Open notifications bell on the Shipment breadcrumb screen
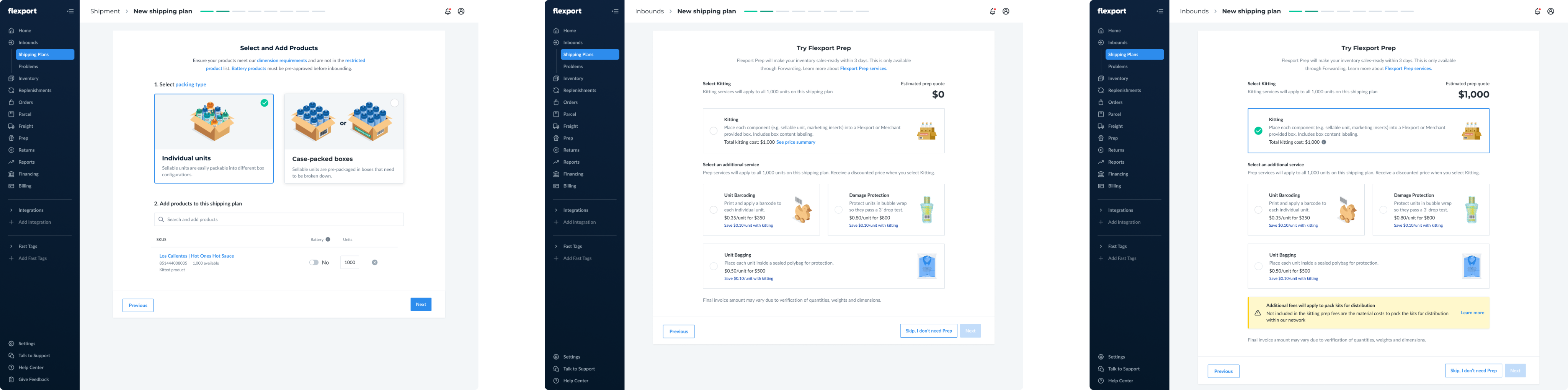This screenshot has width=1568, height=390. click(448, 11)
